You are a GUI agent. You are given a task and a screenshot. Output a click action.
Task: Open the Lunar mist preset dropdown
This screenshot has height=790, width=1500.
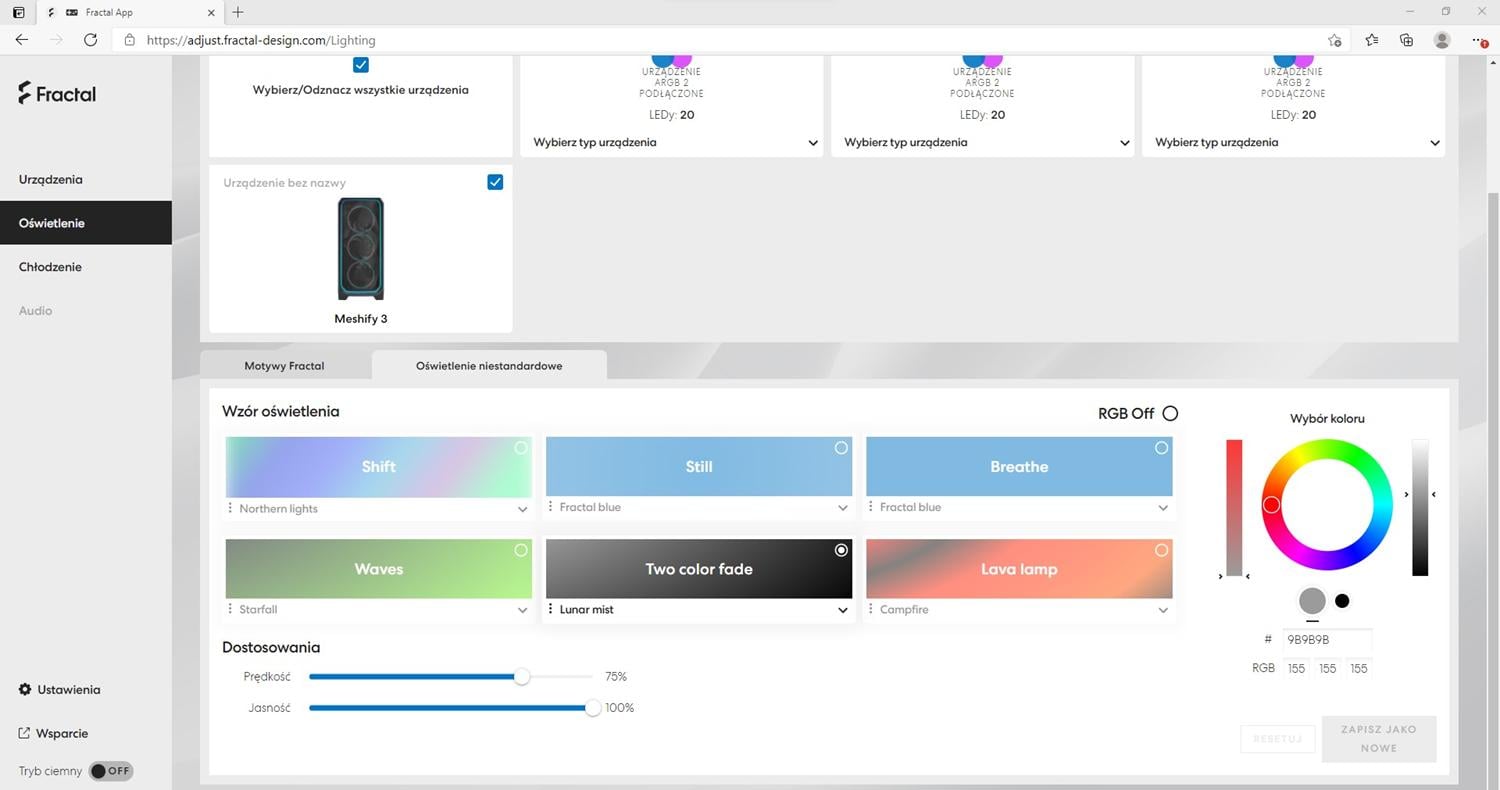[x=842, y=610]
